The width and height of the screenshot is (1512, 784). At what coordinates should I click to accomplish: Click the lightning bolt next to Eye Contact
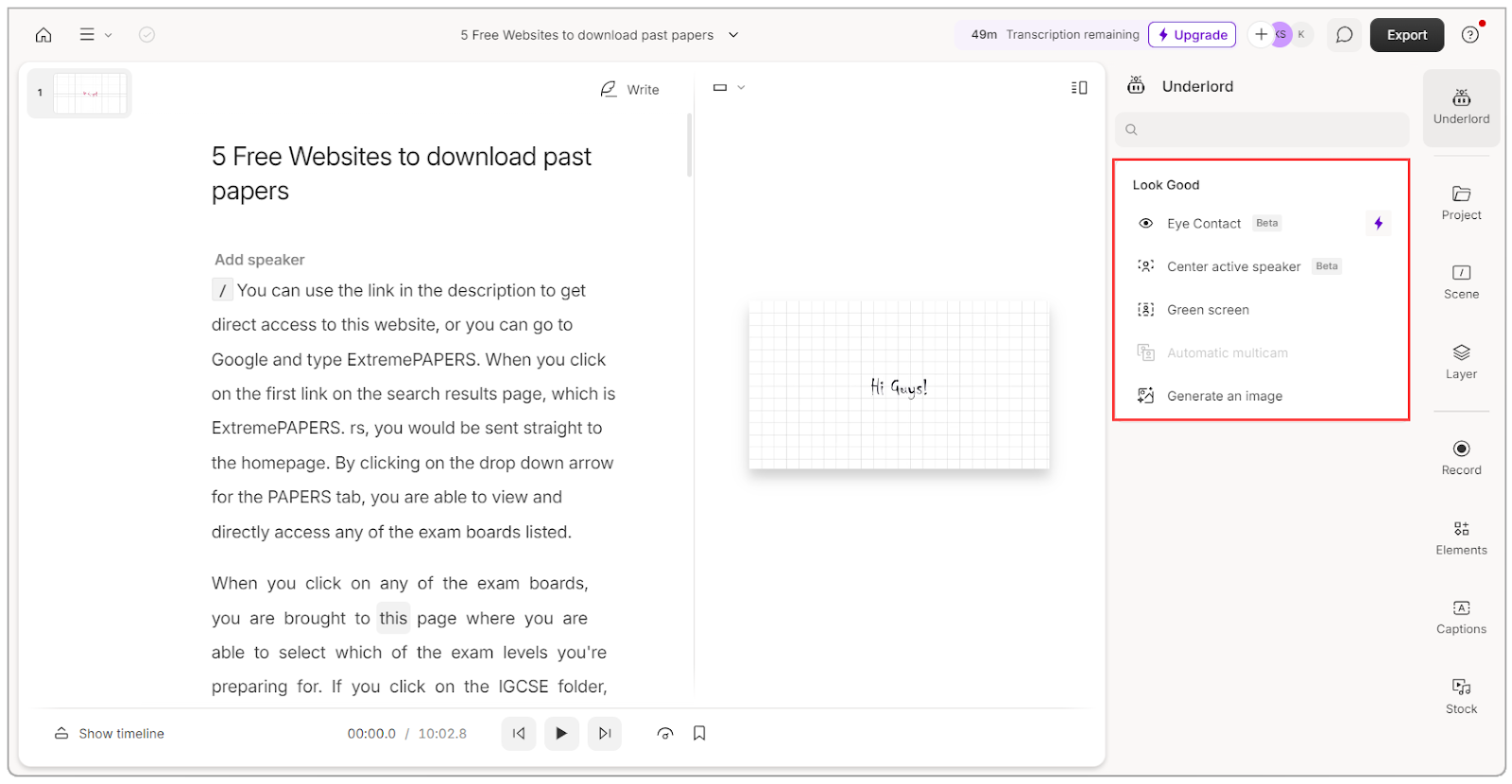1379,224
